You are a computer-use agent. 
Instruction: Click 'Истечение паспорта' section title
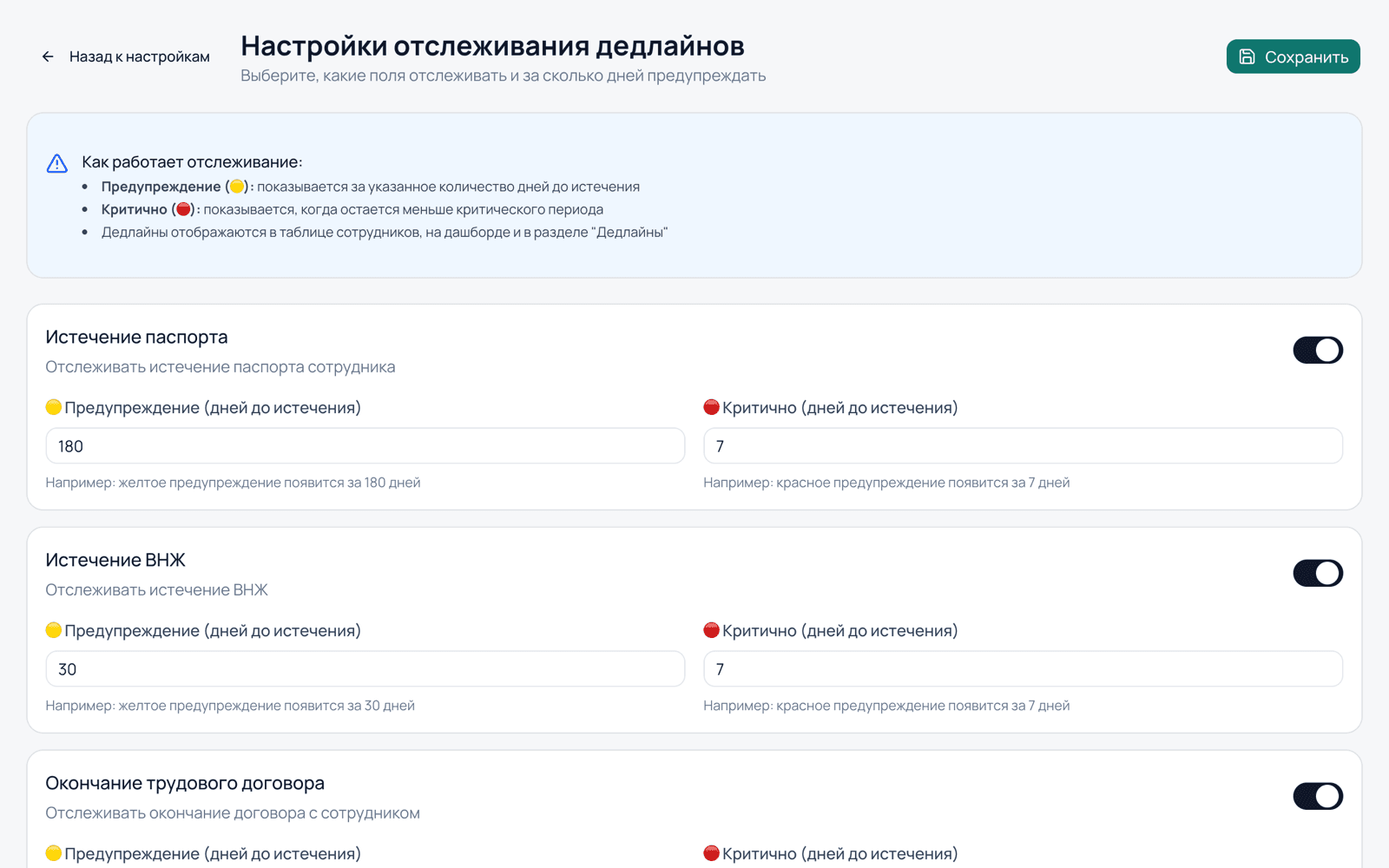click(136, 337)
